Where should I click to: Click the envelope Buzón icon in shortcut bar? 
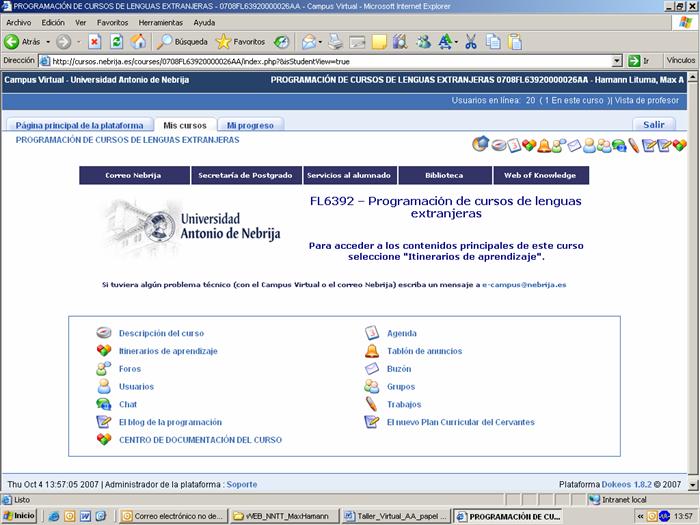point(574,145)
